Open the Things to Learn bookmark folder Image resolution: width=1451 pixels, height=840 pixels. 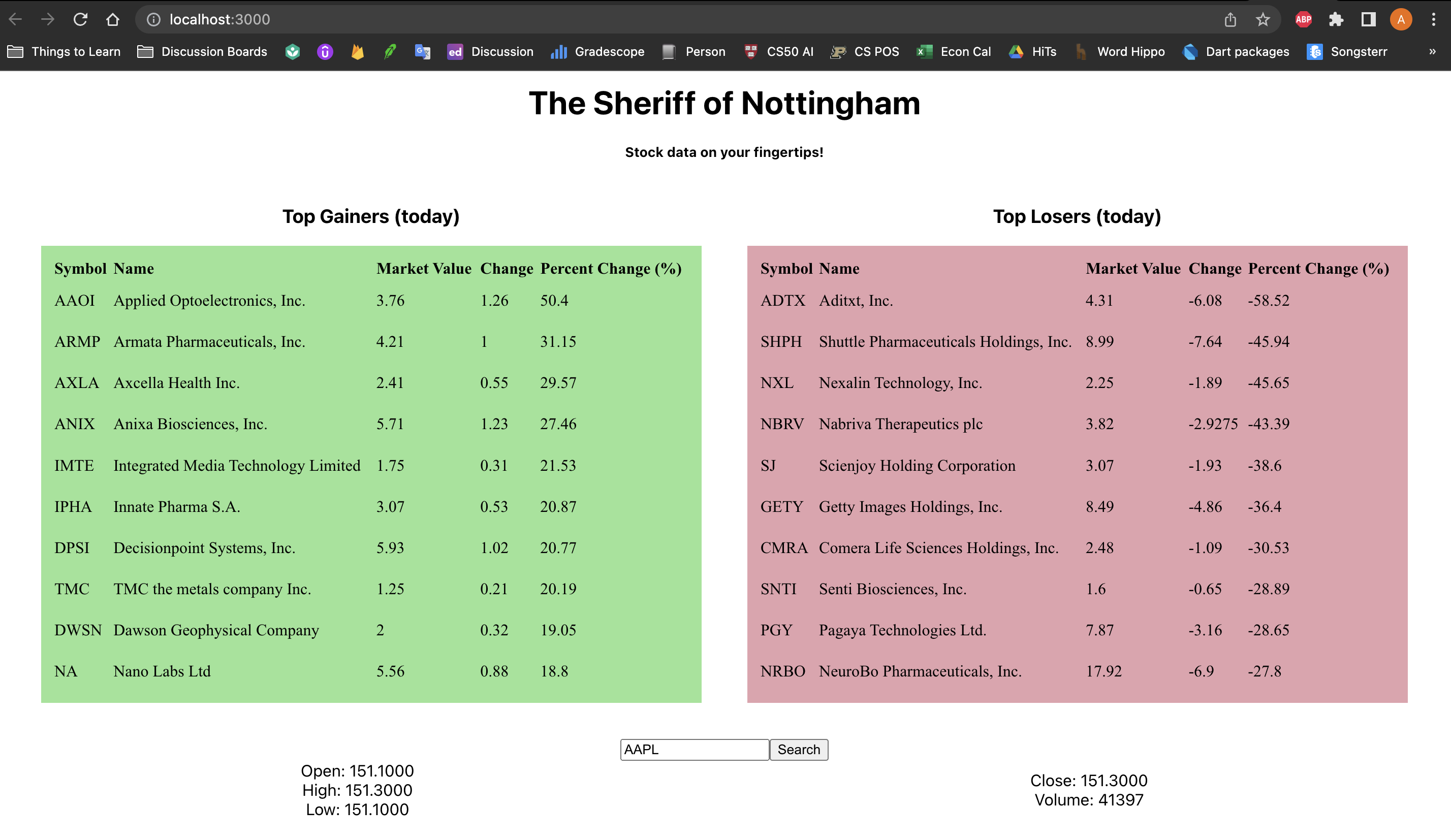pos(64,52)
